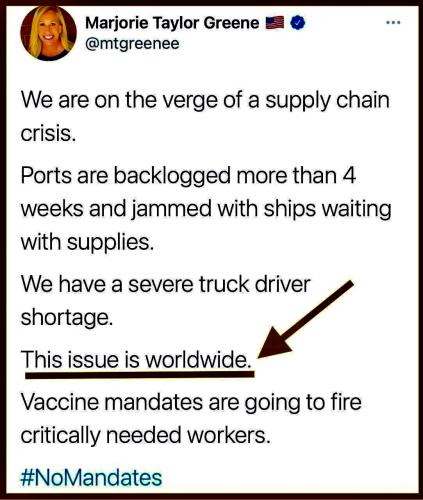Select the underlined 'This issue is worldwide.' sentence
The height and width of the screenshot is (500, 423).
point(136,359)
